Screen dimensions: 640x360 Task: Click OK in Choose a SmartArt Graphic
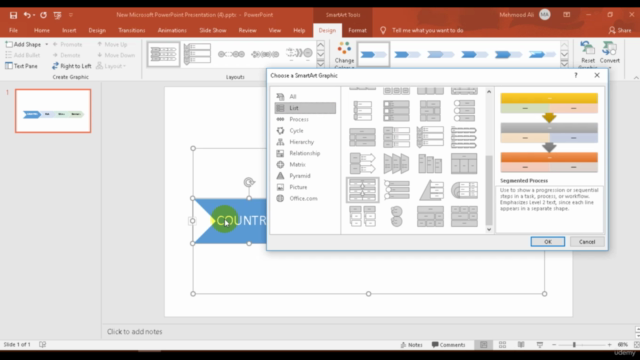click(548, 242)
